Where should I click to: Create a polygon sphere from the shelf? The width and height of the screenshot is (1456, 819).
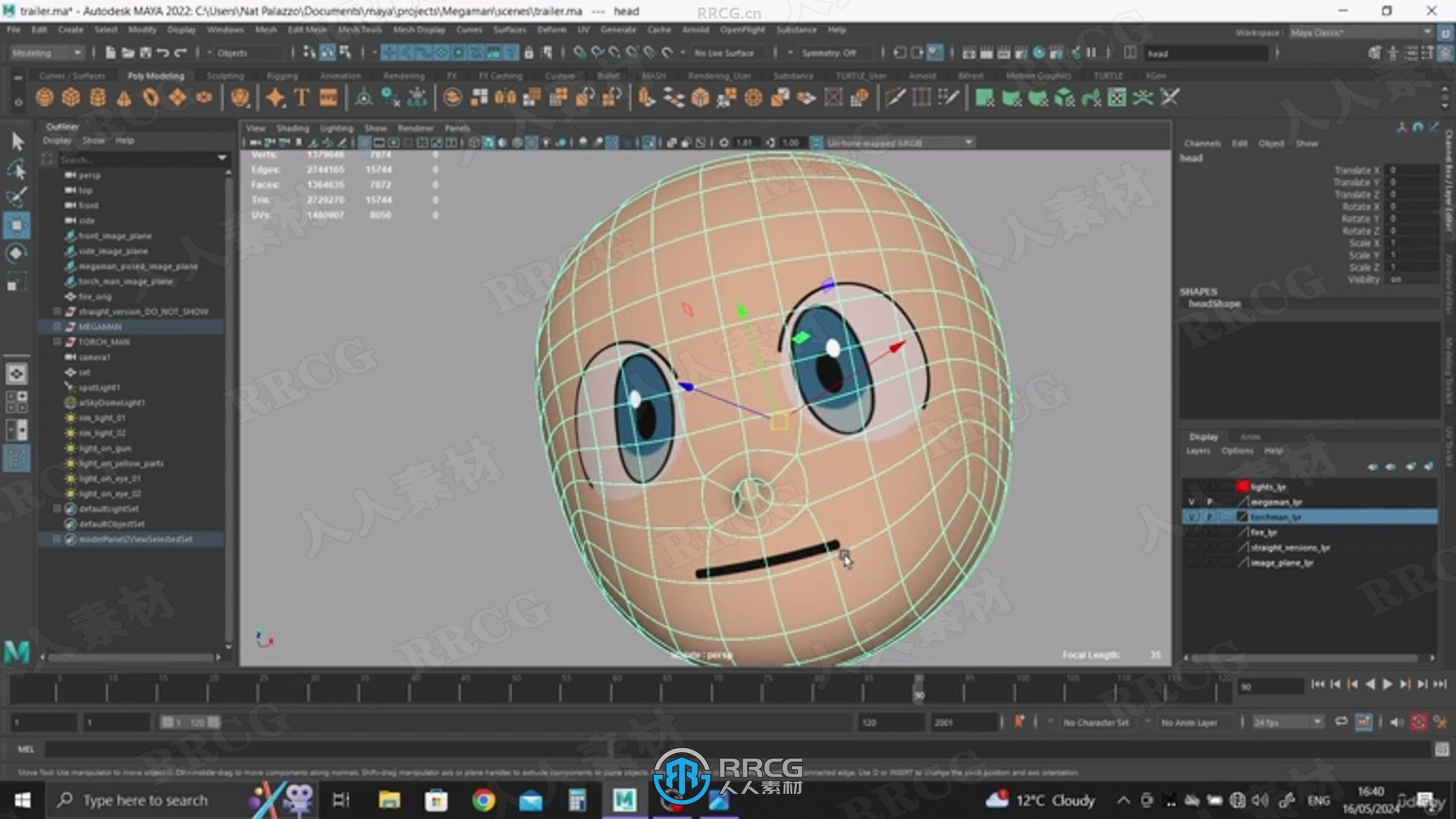click(45, 97)
